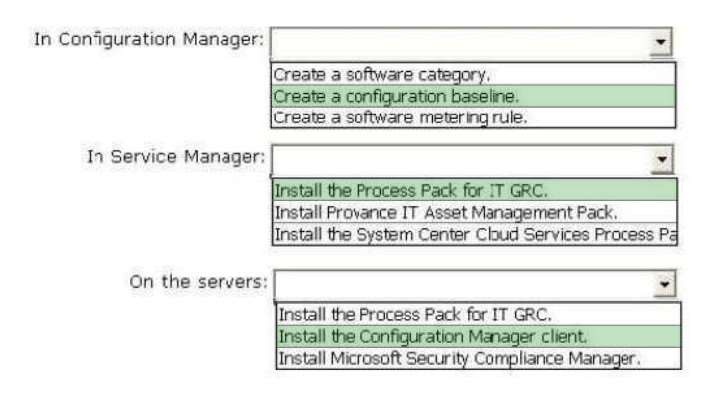This screenshot has width=707, height=406.
Task: Pick 'Install Microsoft Security Compliance Manager.' option
Action: tap(478, 358)
